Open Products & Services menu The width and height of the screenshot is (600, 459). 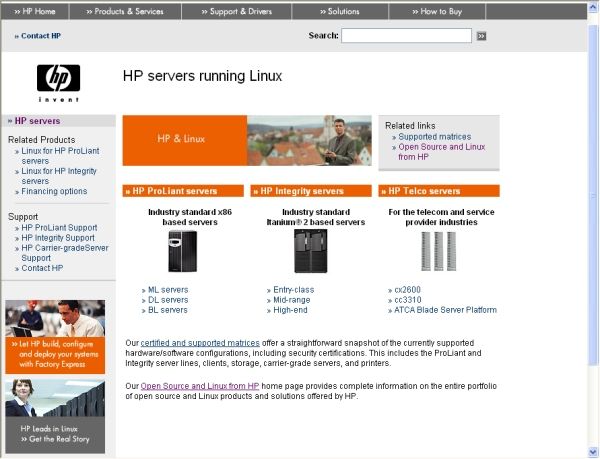(125, 11)
